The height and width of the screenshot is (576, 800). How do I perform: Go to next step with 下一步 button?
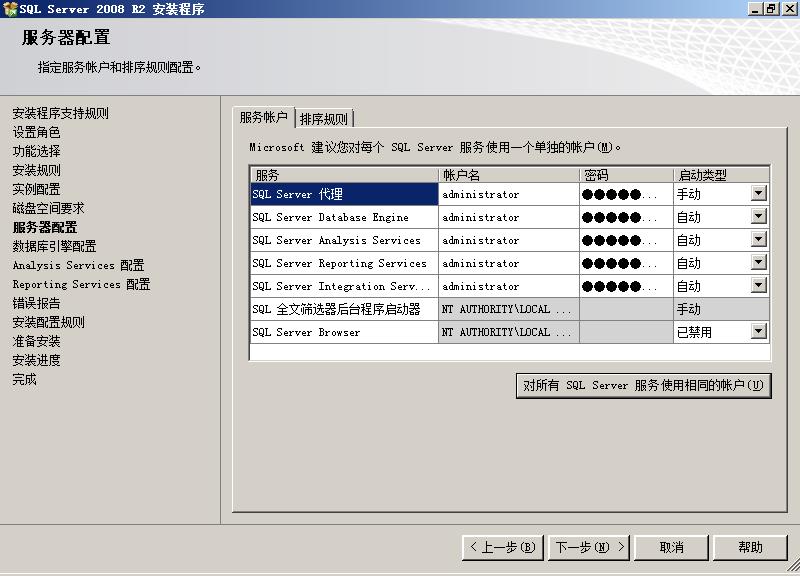[590, 547]
